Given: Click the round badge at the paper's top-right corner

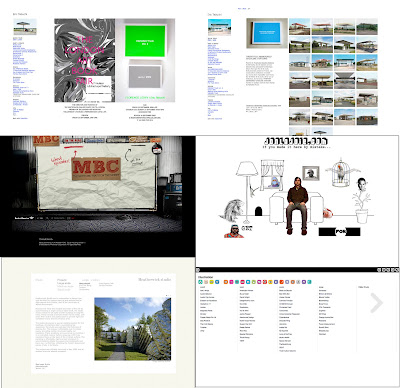Looking at the screenshot, I should point(157,149).
